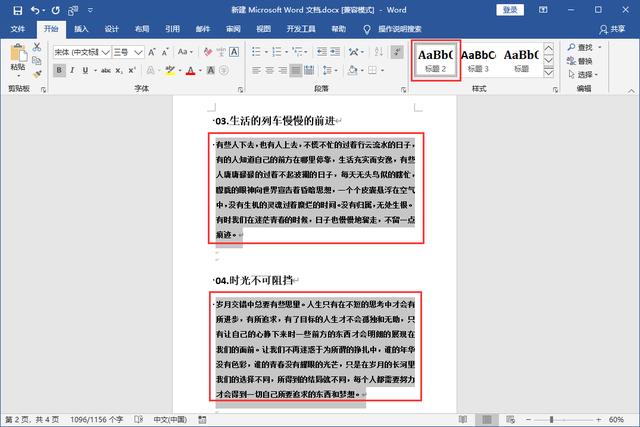Open the 文件 menu tab
The height and width of the screenshot is (427, 640).
[x=18, y=29]
